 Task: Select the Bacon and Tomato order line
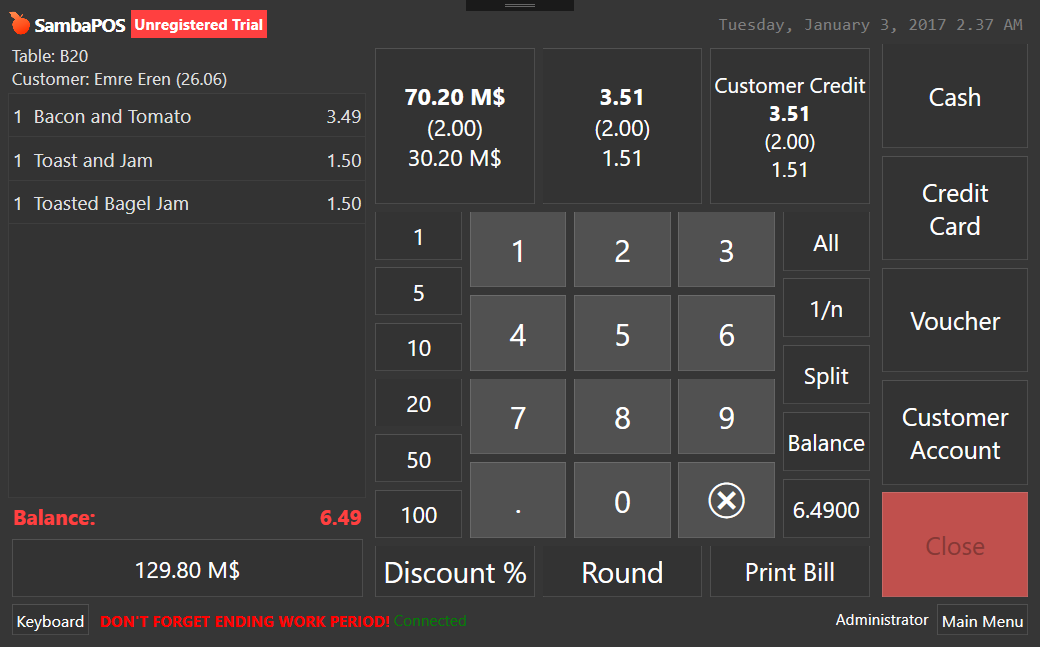[186, 116]
